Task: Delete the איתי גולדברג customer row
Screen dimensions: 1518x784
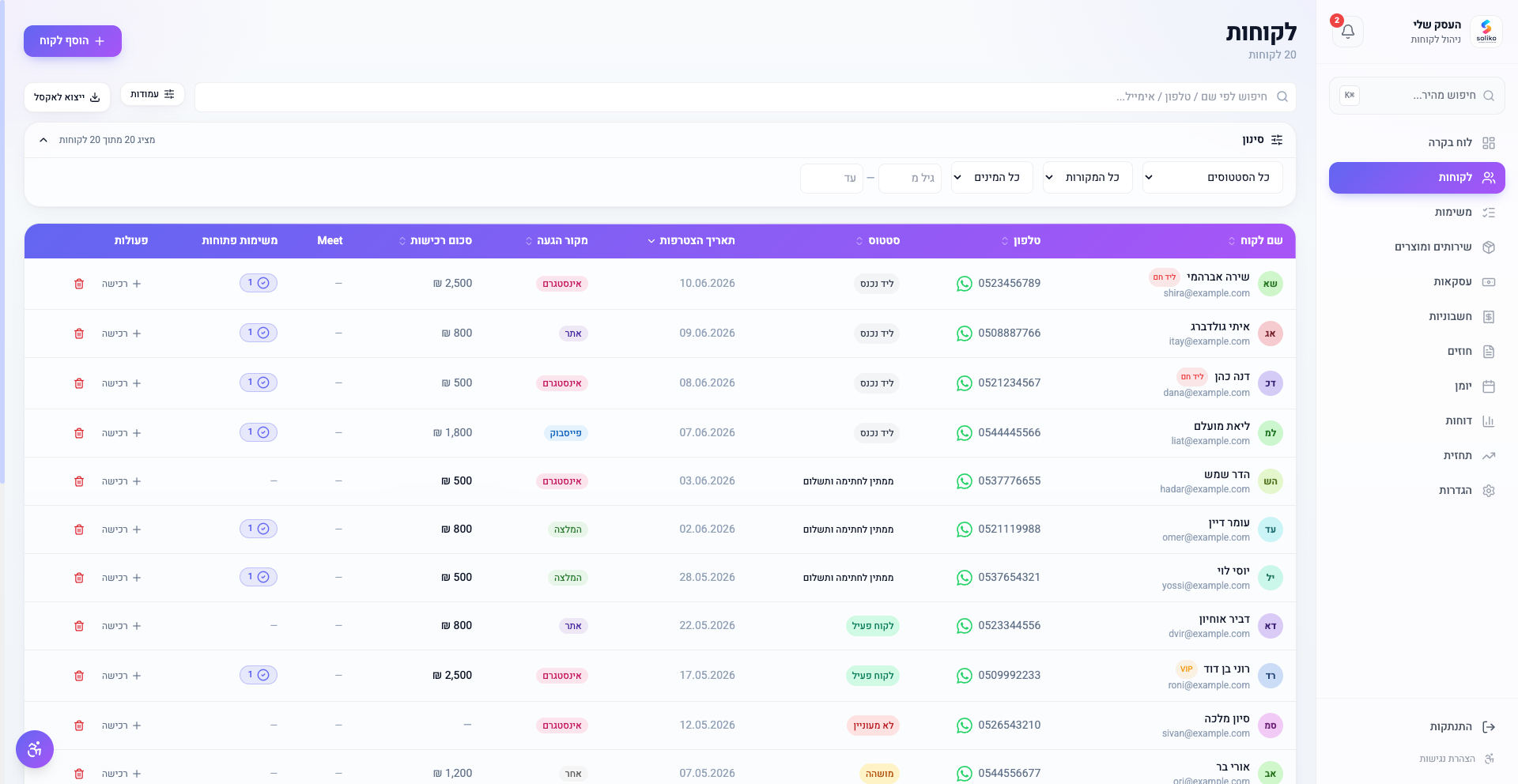Action: 79,334
